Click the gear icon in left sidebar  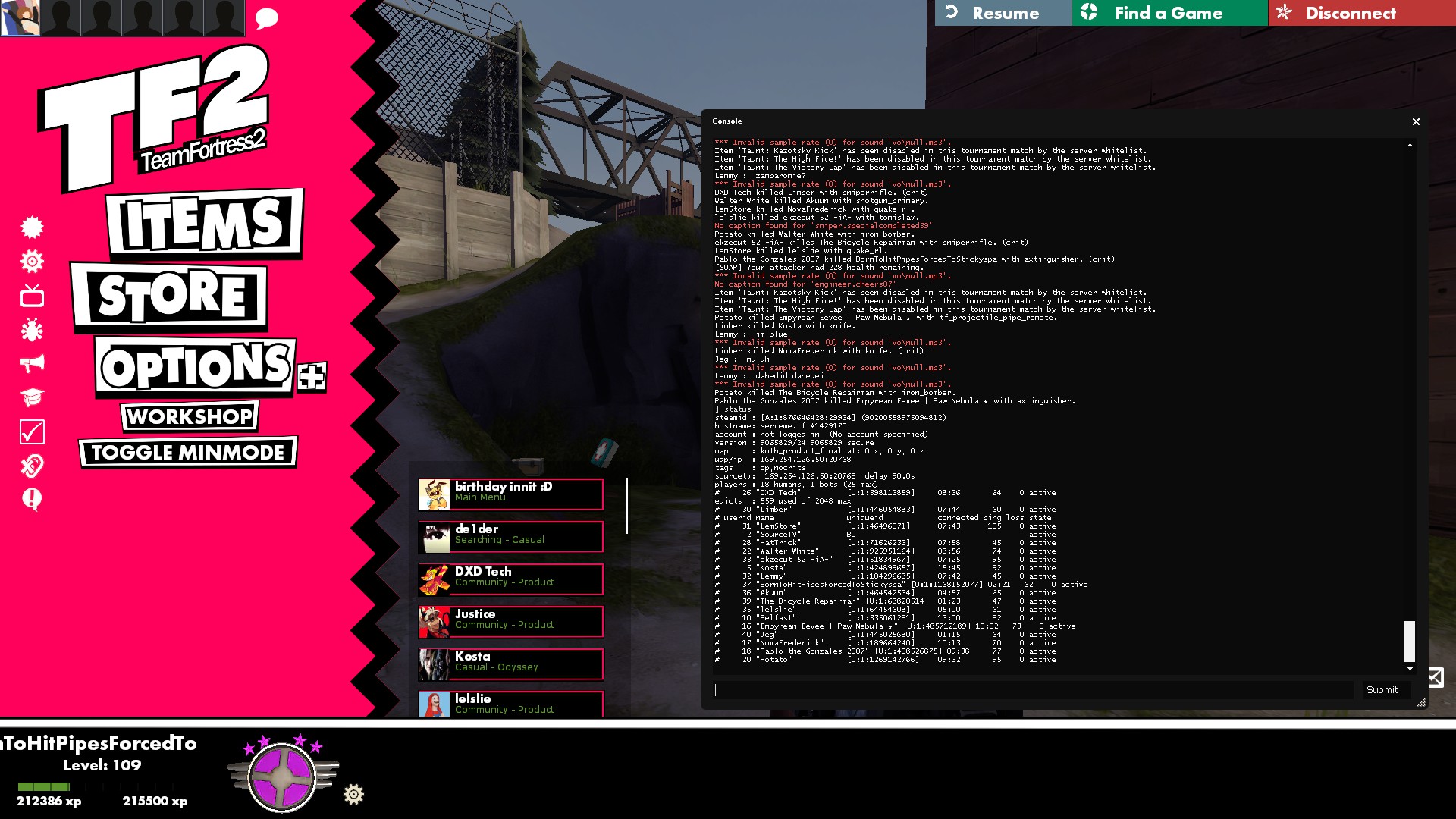click(32, 262)
